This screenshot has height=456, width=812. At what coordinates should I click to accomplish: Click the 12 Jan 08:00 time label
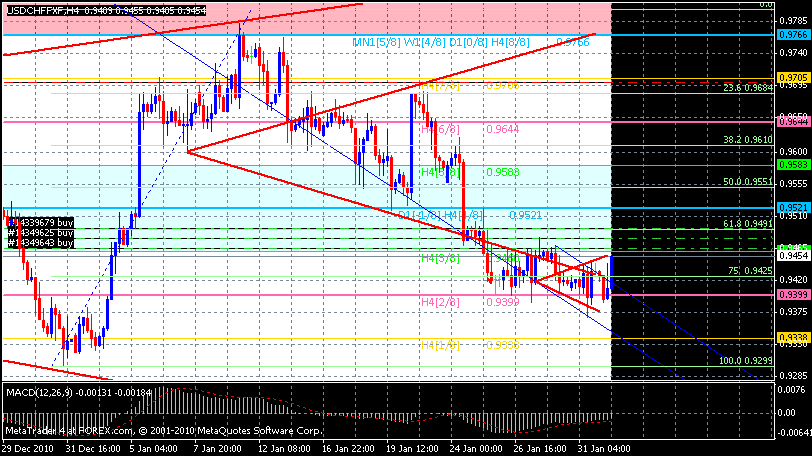point(284,448)
